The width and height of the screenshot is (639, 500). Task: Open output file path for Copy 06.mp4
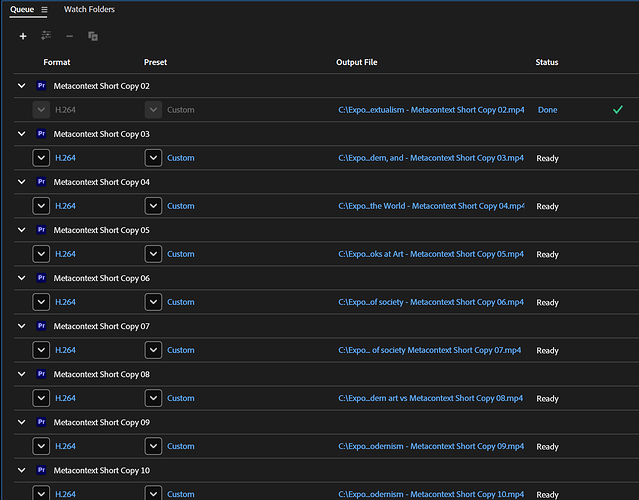[x=431, y=302]
